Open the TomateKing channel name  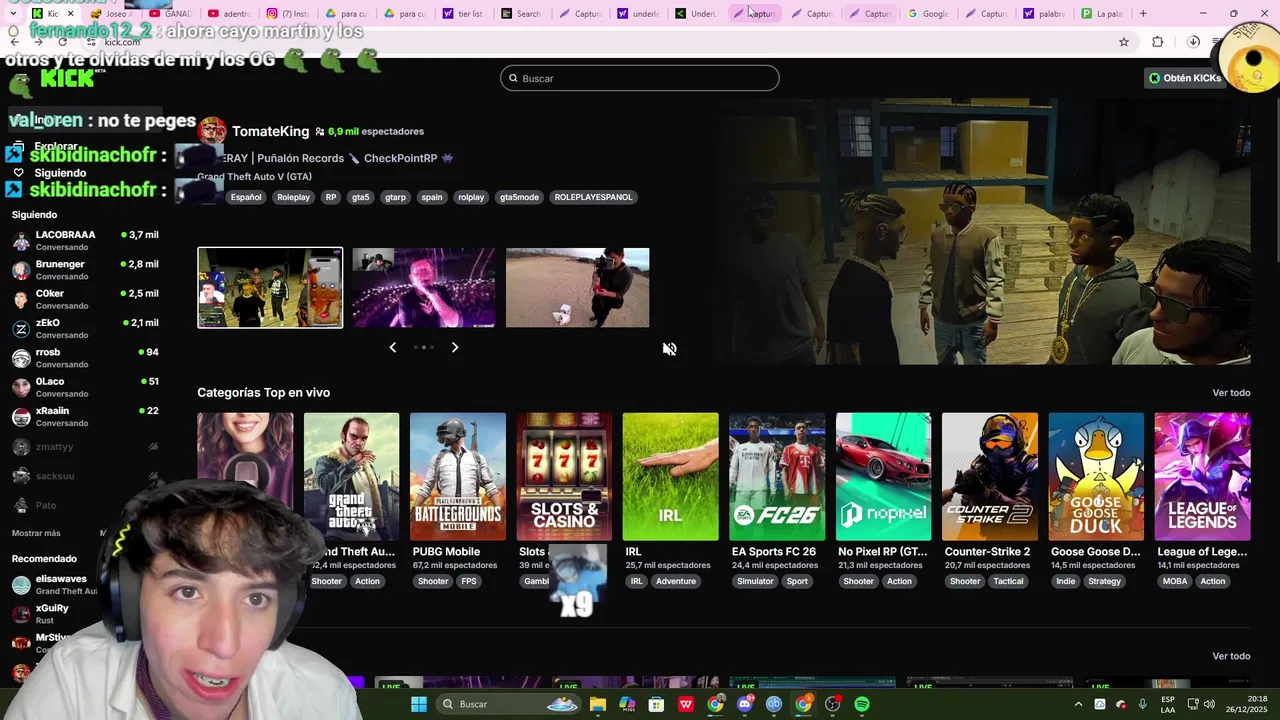[270, 131]
